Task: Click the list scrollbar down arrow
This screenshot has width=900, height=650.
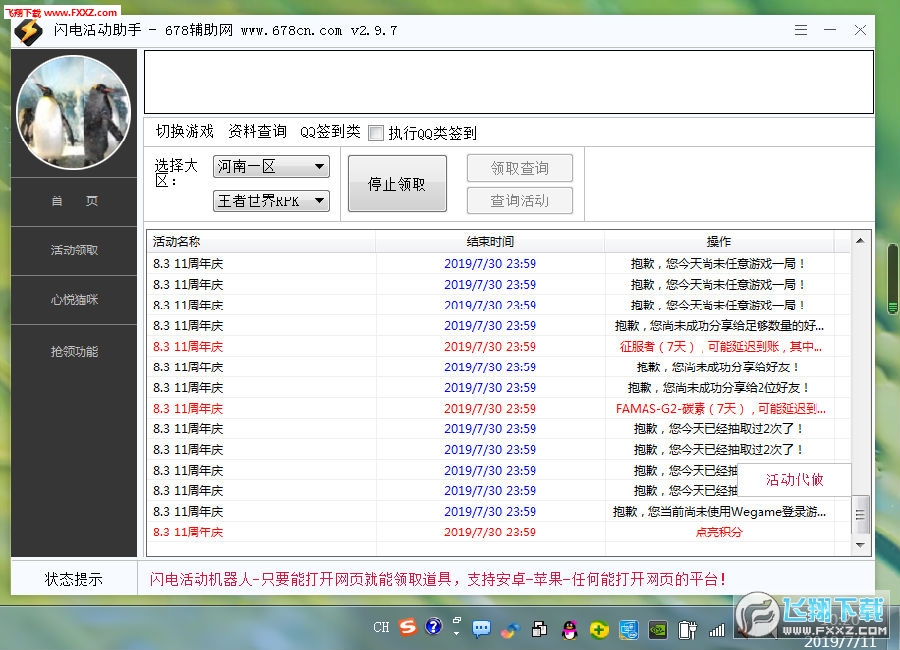Action: coord(860,545)
